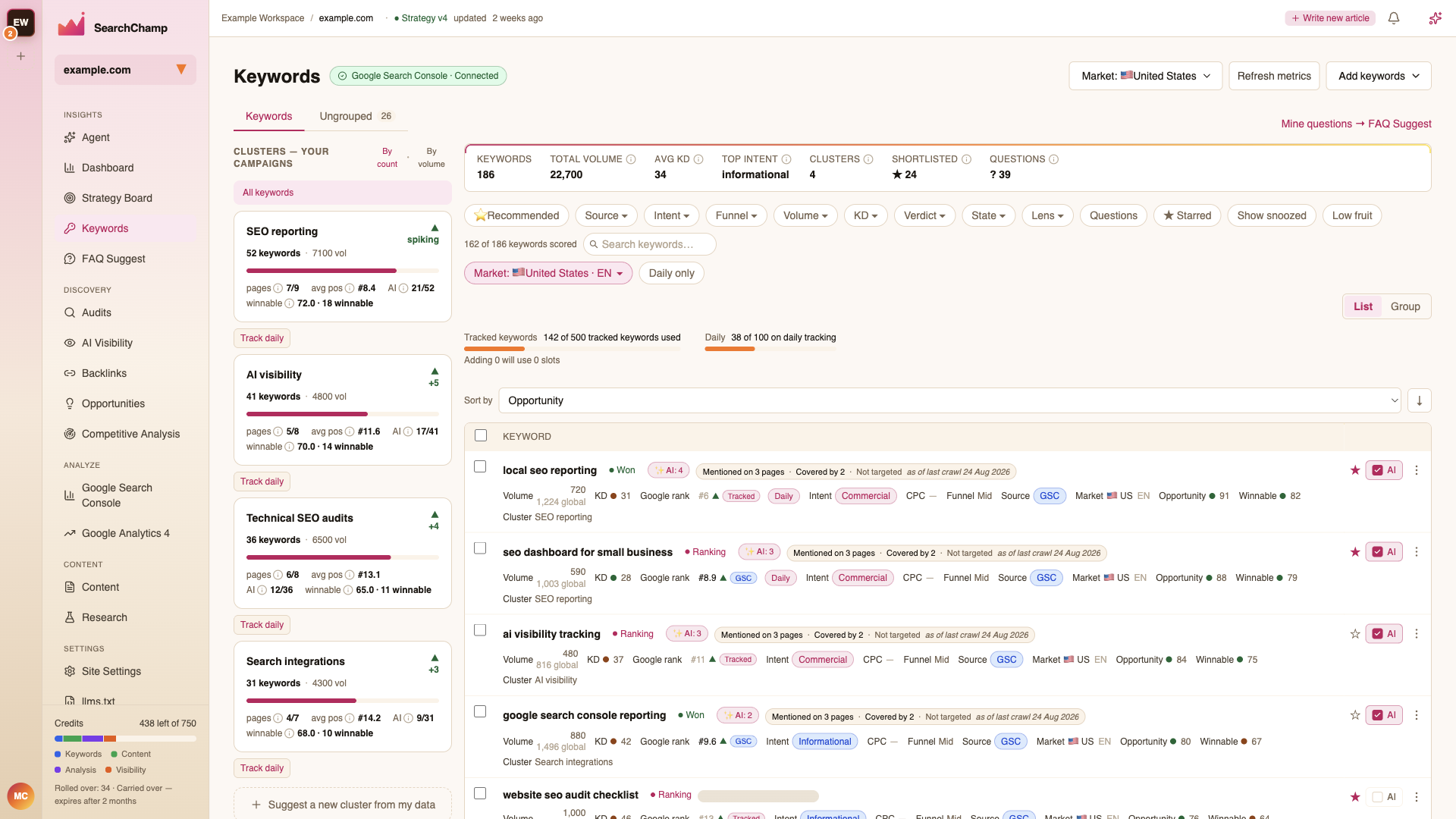Open the Market United States dropdown
This screenshot has height=819, width=1456.
pos(1145,76)
